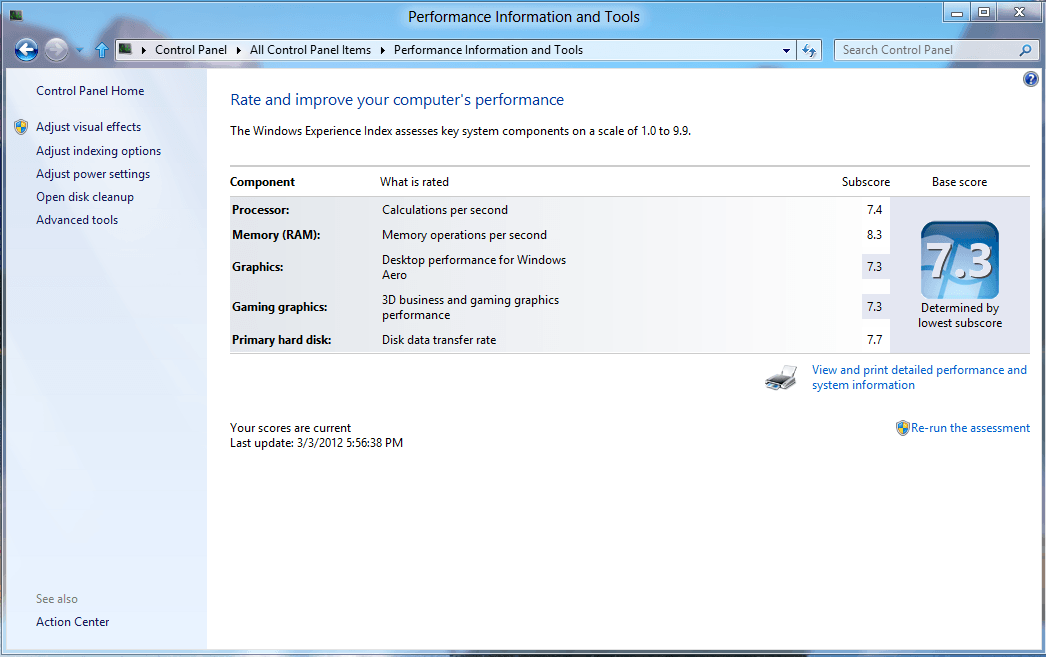The height and width of the screenshot is (657, 1046).
Task: Open Adjust indexing options
Action: (x=99, y=151)
